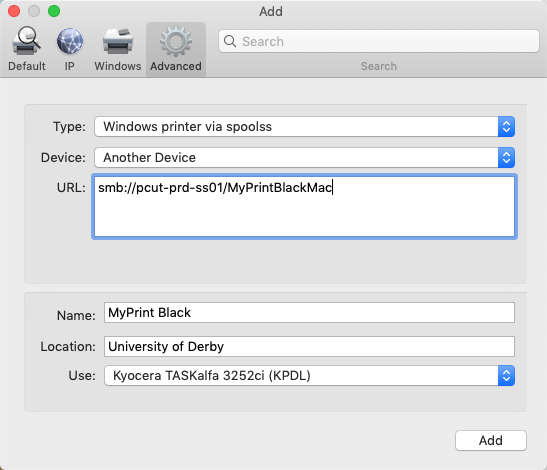Viewport: 547px width, 470px height.
Task: Expand the Device dropdown arrows
Action: [x=506, y=157]
